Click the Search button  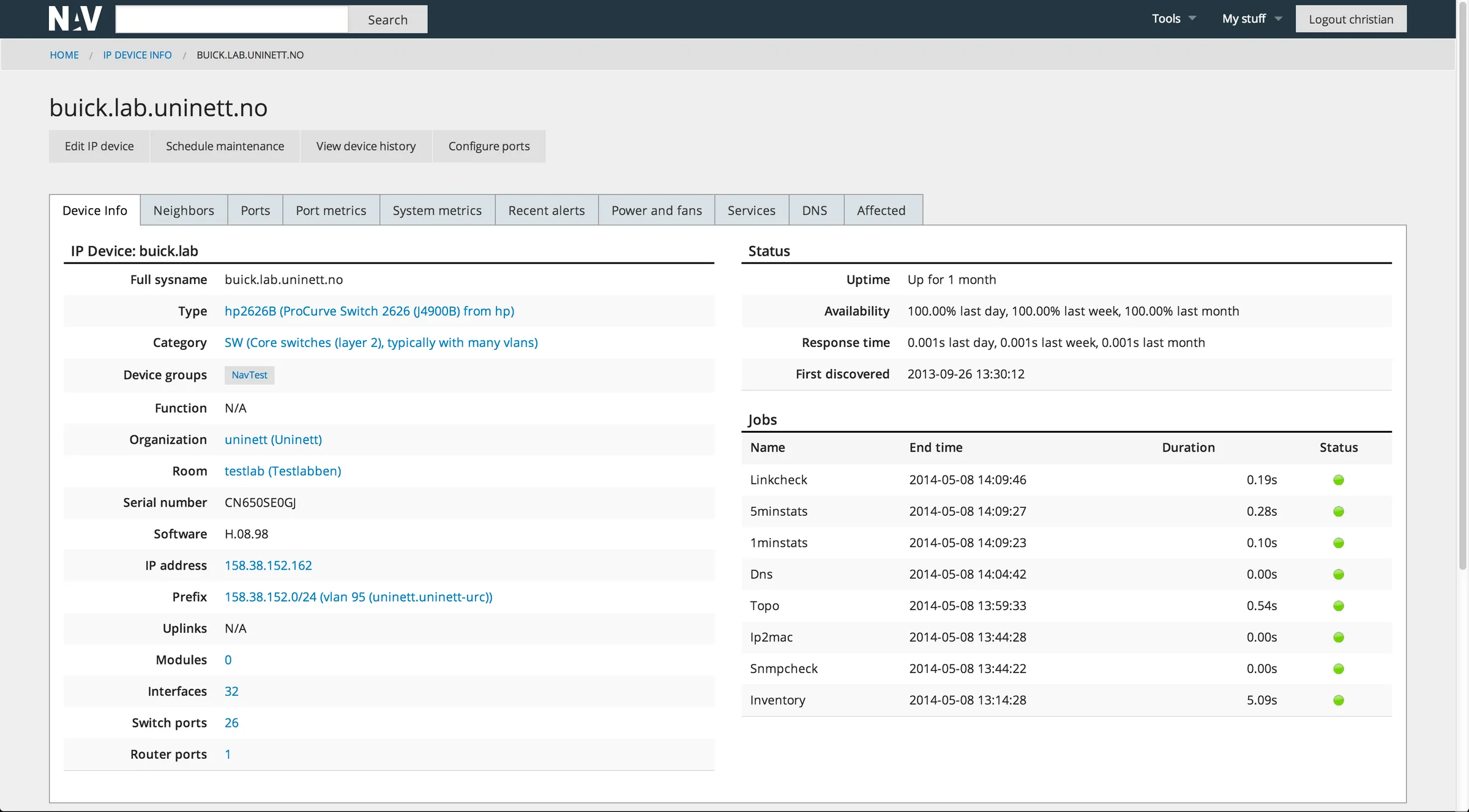[x=387, y=19]
